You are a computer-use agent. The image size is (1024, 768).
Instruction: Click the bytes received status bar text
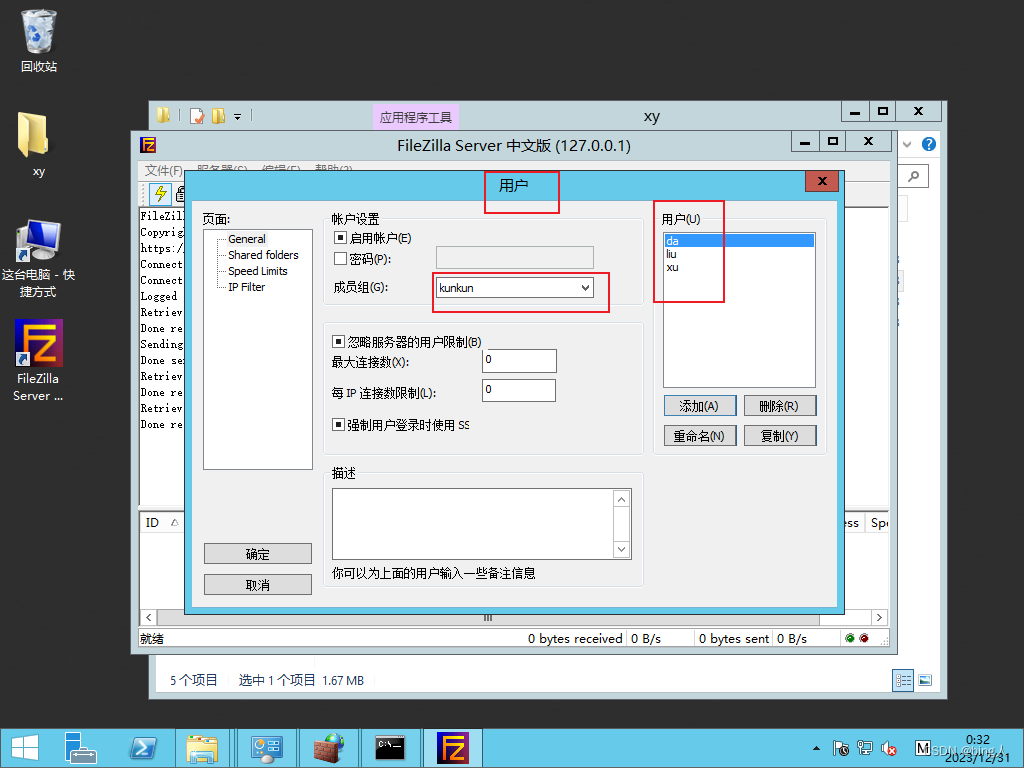click(x=575, y=639)
